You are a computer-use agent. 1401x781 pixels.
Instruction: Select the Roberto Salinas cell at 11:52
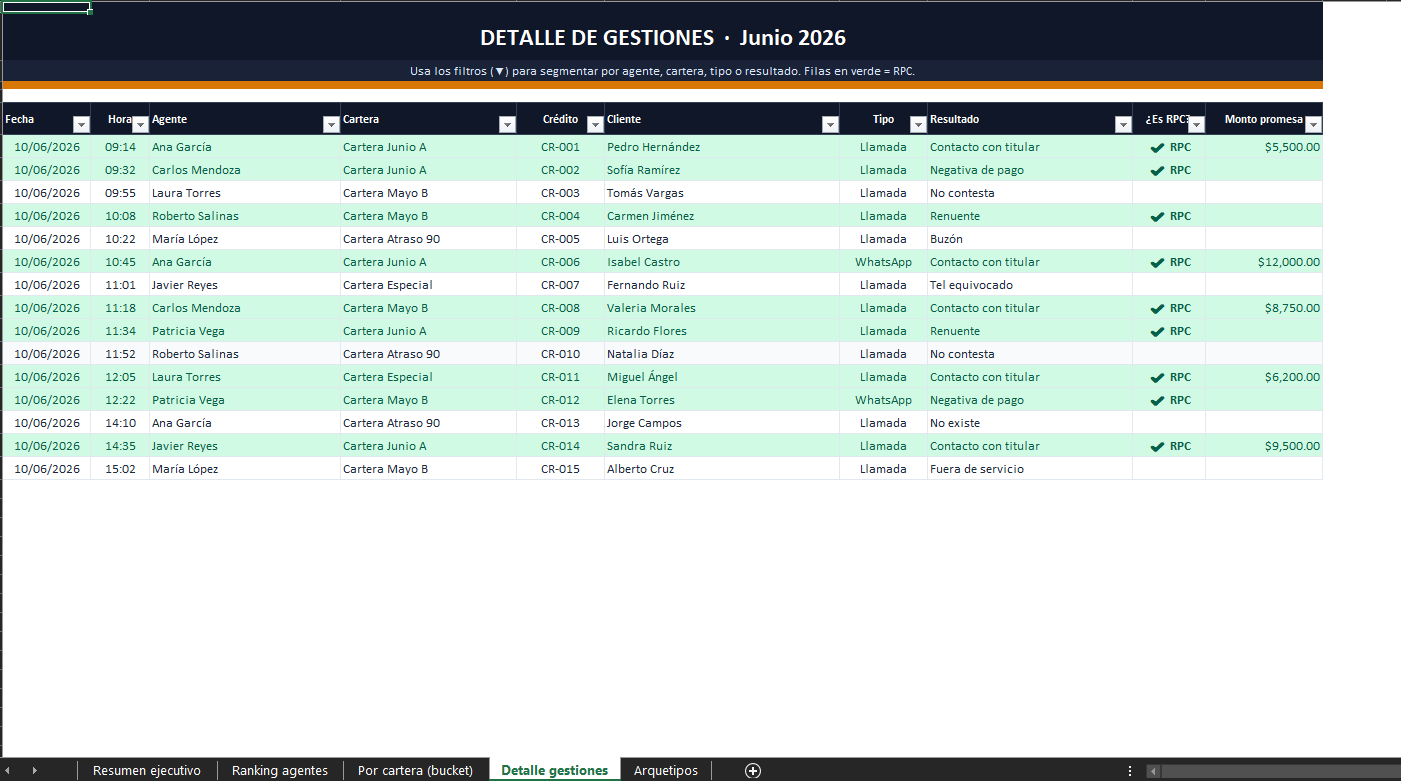pyautogui.click(x=245, y=354)
